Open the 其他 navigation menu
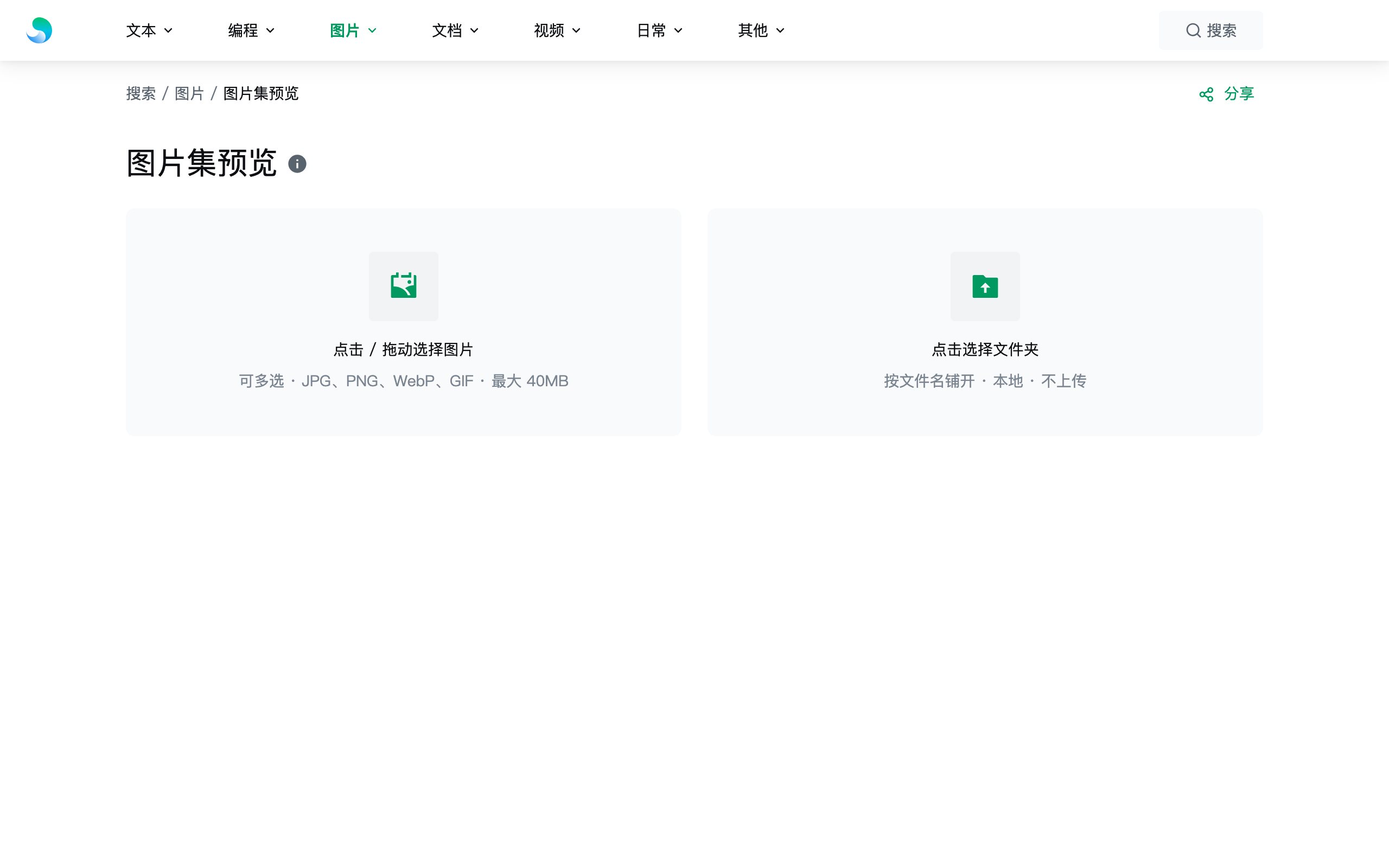 (761, 30)
